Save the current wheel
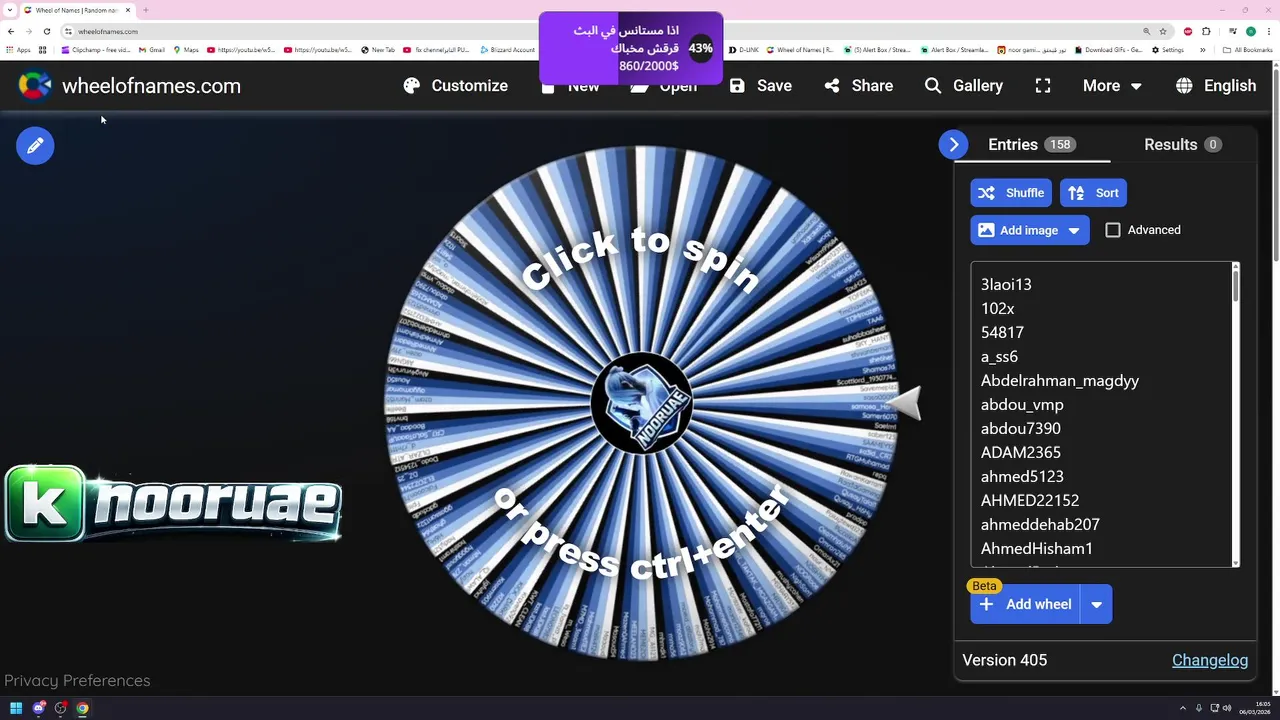This screenshot has height=720, width=1280. point(760,86)
